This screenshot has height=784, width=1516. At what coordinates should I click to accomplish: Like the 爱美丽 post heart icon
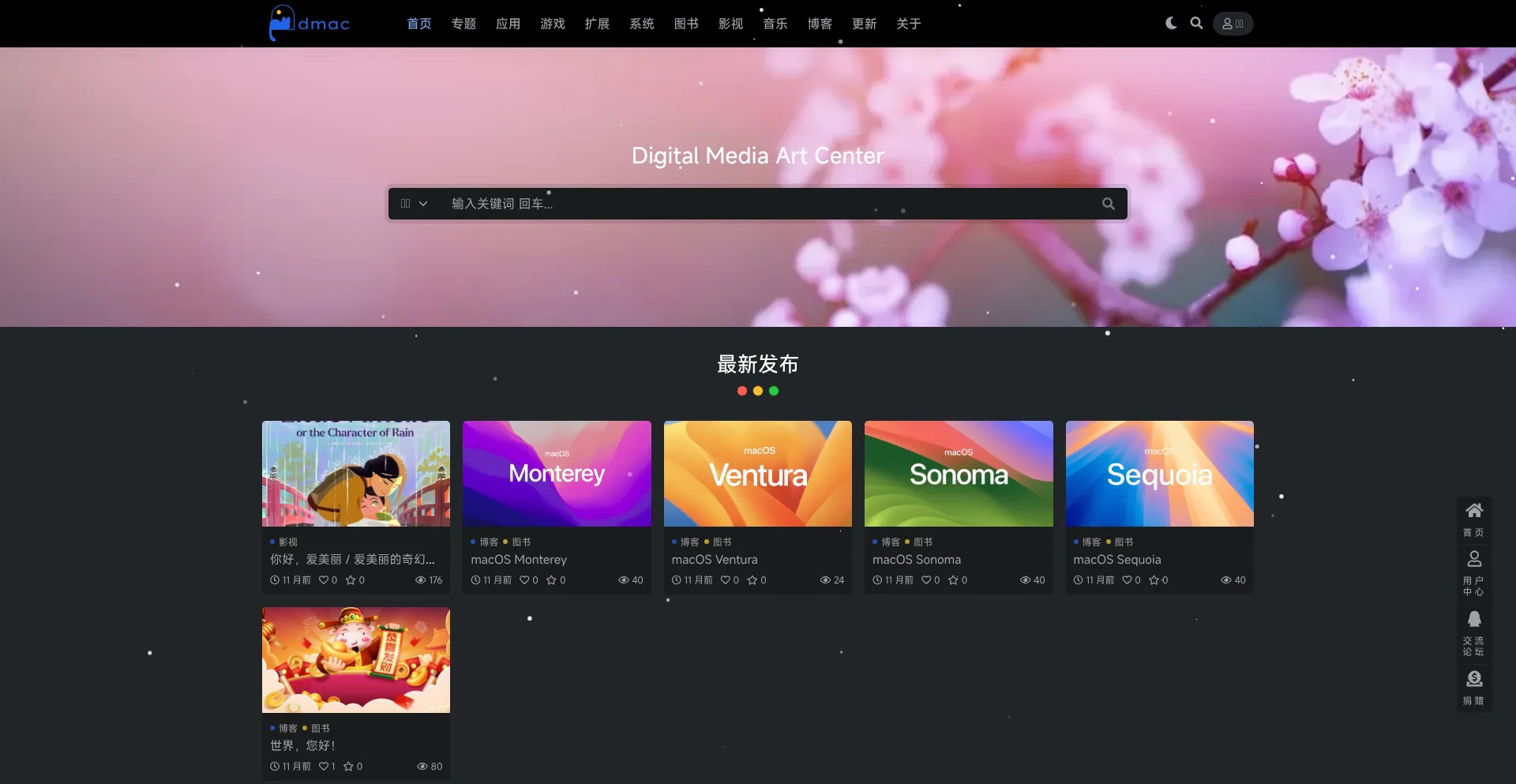tap(324, 580)
